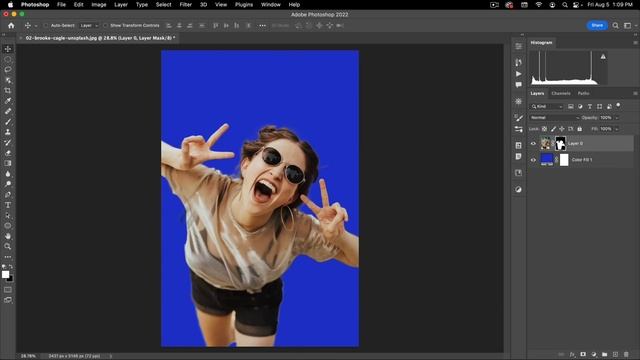Screen dimensions: 640x360
Task: Select the Elliptical Marquee tool
Action: [8, 59]
